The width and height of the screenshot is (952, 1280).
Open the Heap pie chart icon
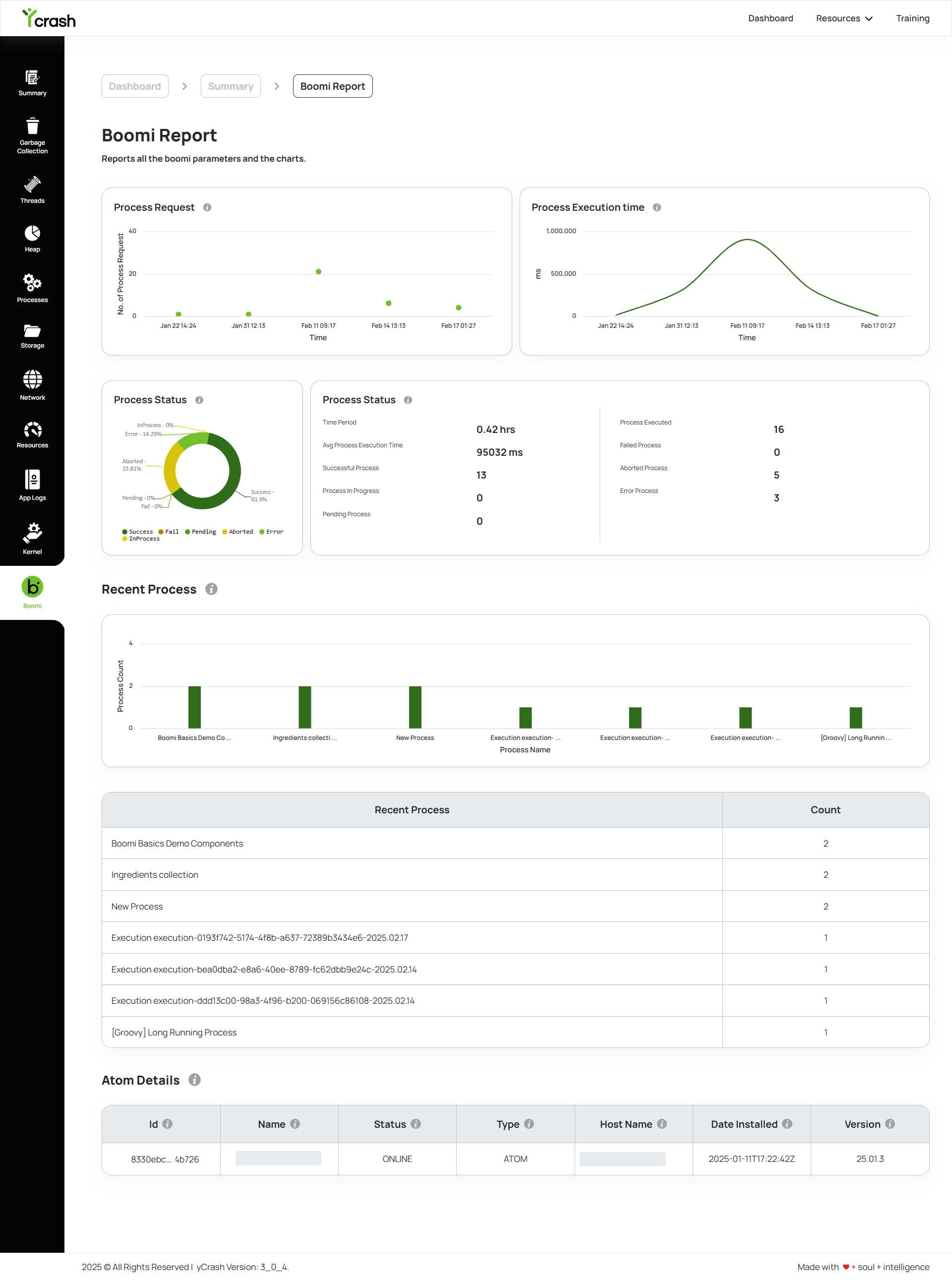(32, 233)
